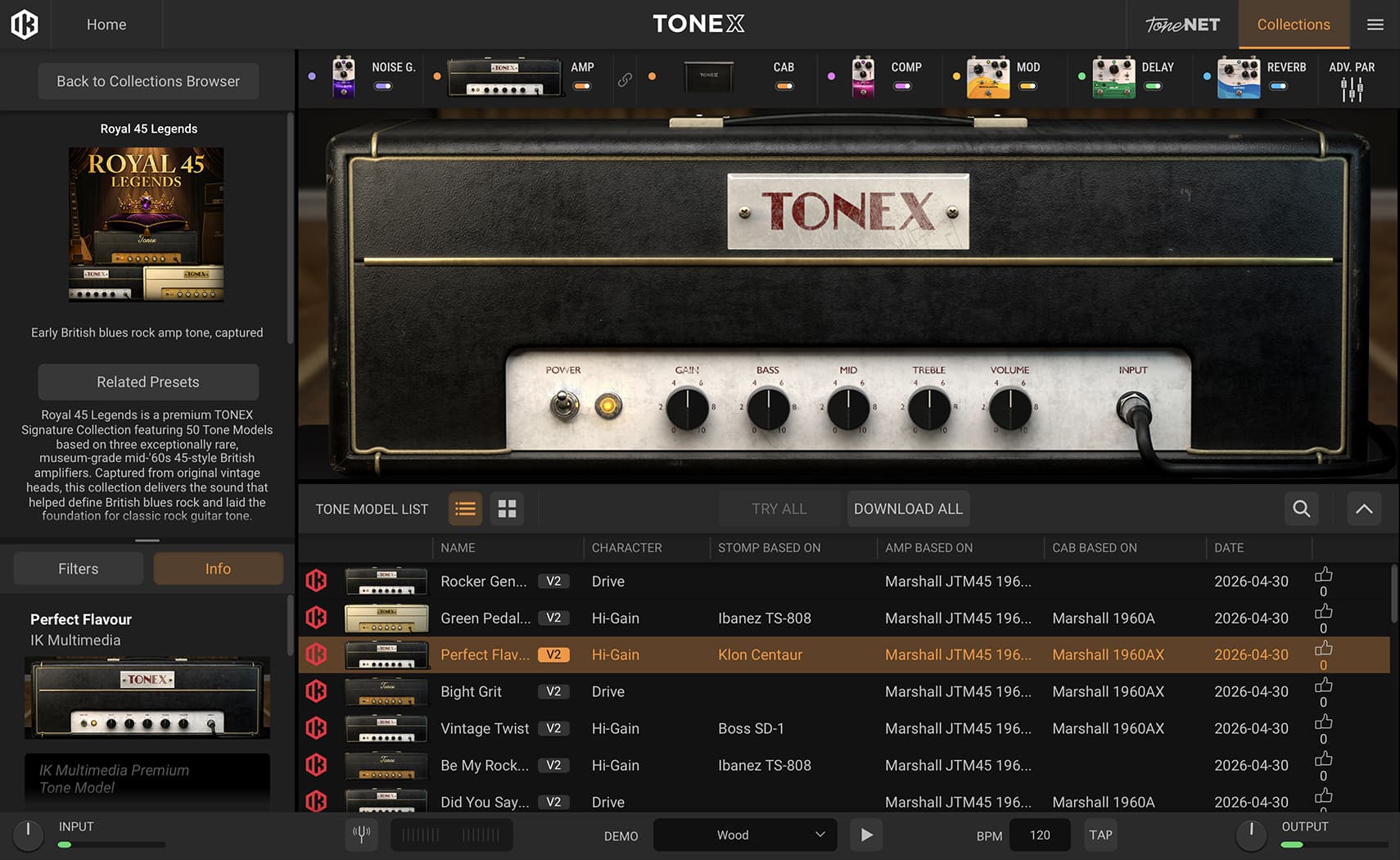Like the Green Pedal tone model
Image resolution: width=1400 pixels, height=860 pixels.
coord(1323,612)
